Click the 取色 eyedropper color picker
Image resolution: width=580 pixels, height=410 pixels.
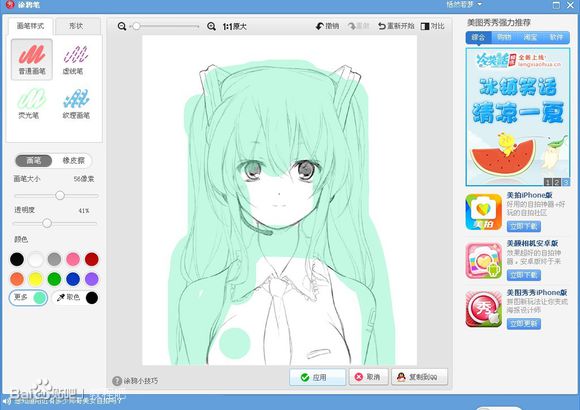[68, 297]
